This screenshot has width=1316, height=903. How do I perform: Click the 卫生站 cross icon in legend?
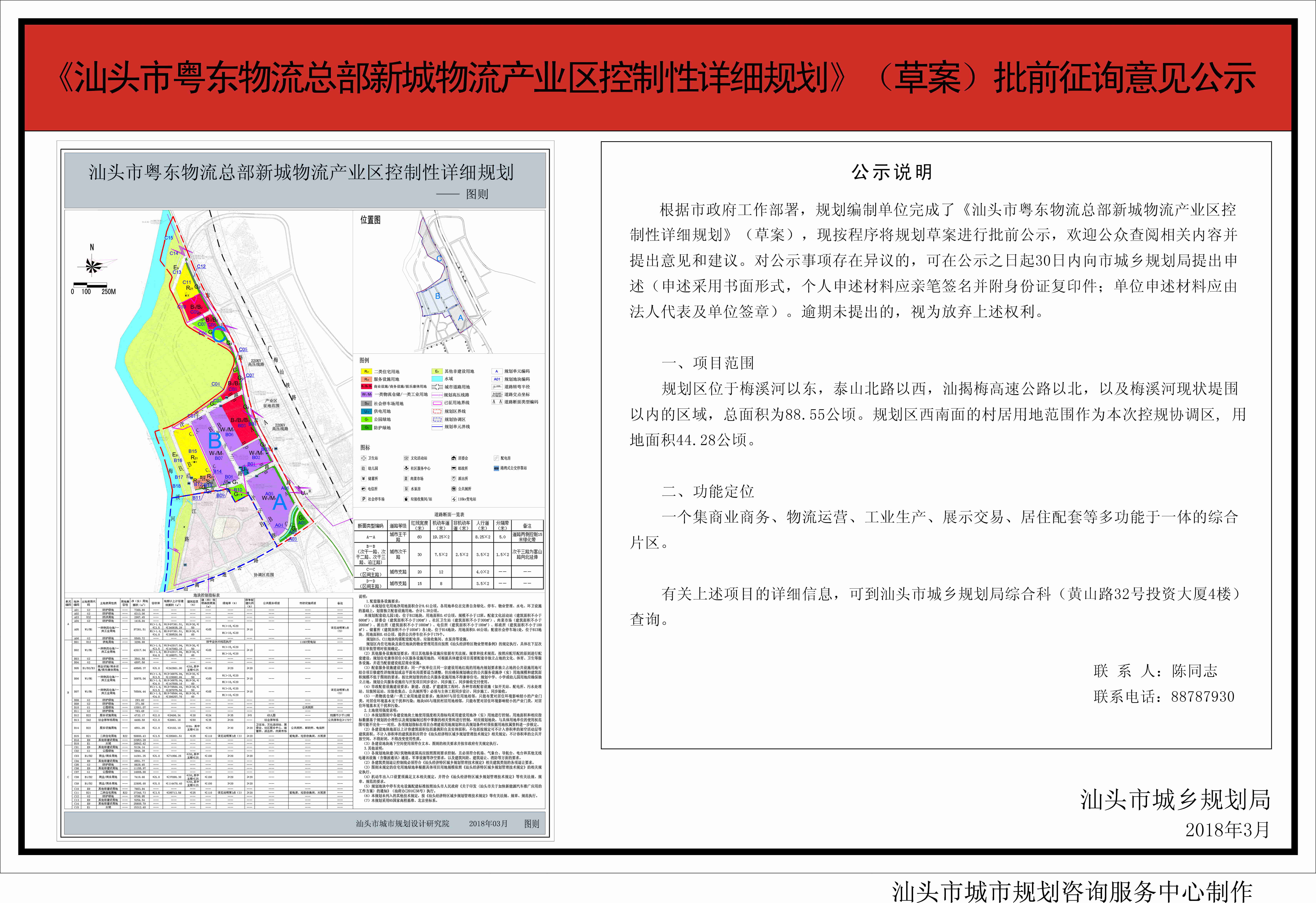click(364, 458)
